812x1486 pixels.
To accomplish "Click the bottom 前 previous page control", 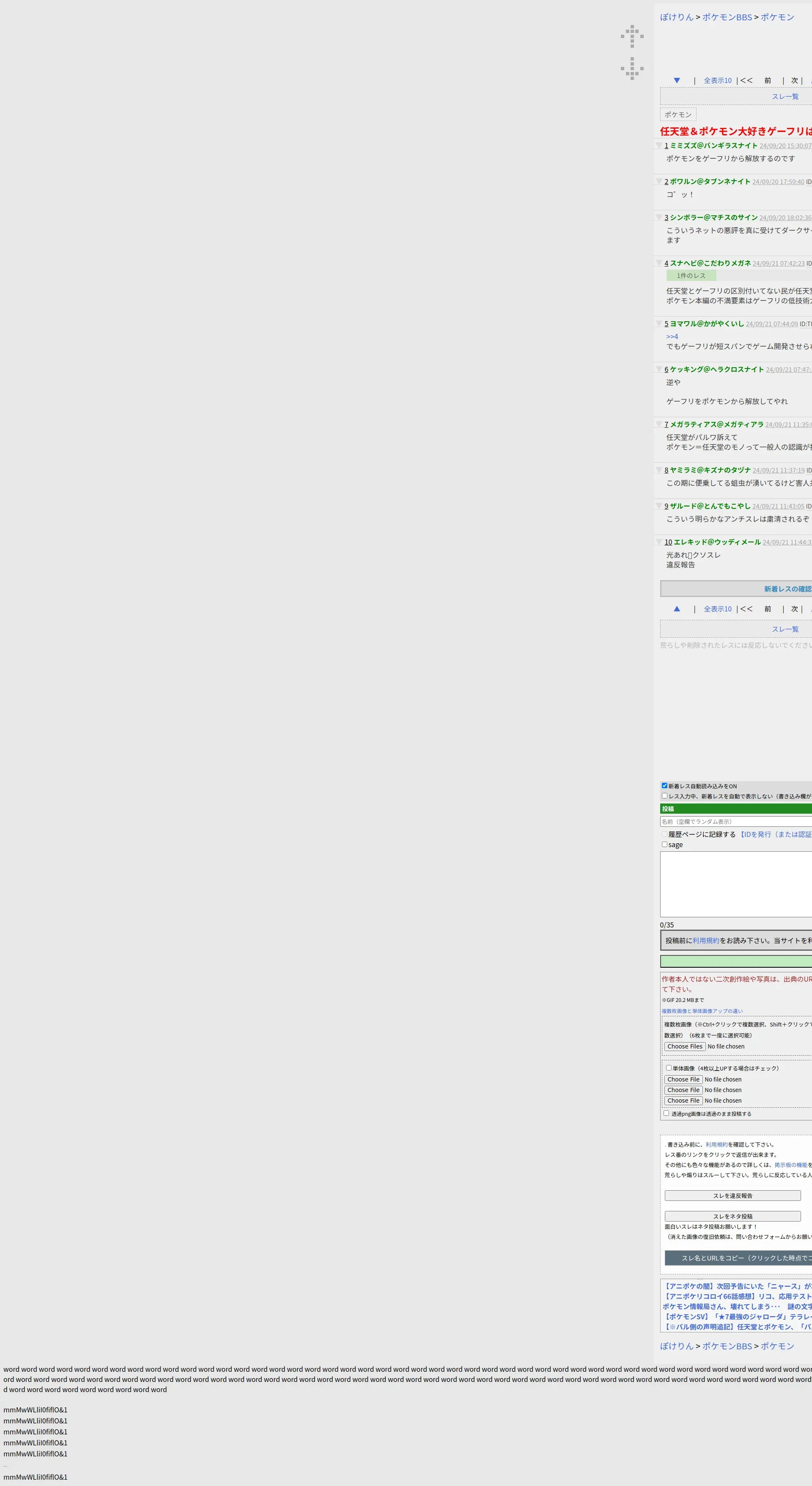I will point(768,609).
